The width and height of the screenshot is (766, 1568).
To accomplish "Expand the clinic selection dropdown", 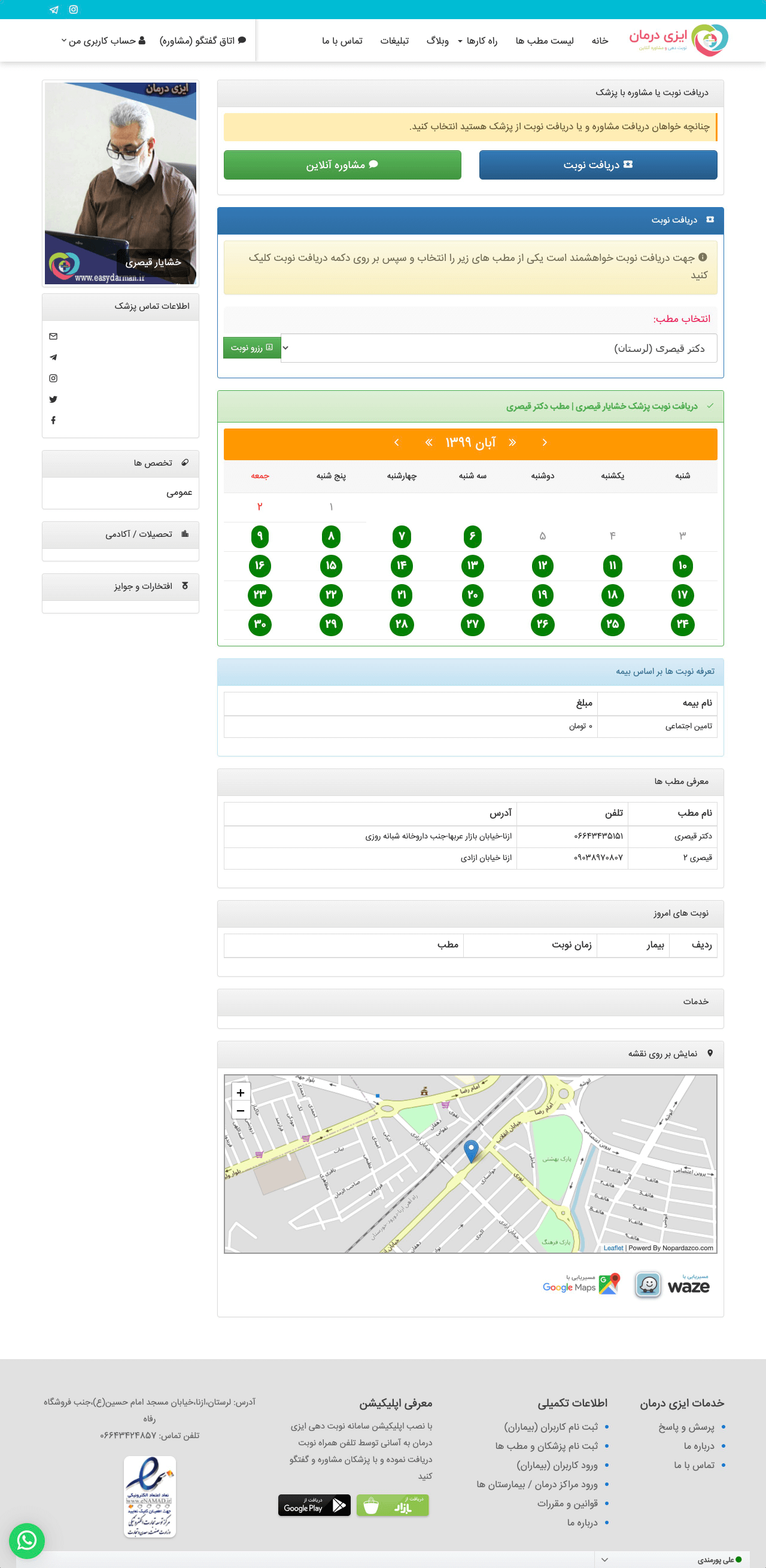I will click(498, 348).
